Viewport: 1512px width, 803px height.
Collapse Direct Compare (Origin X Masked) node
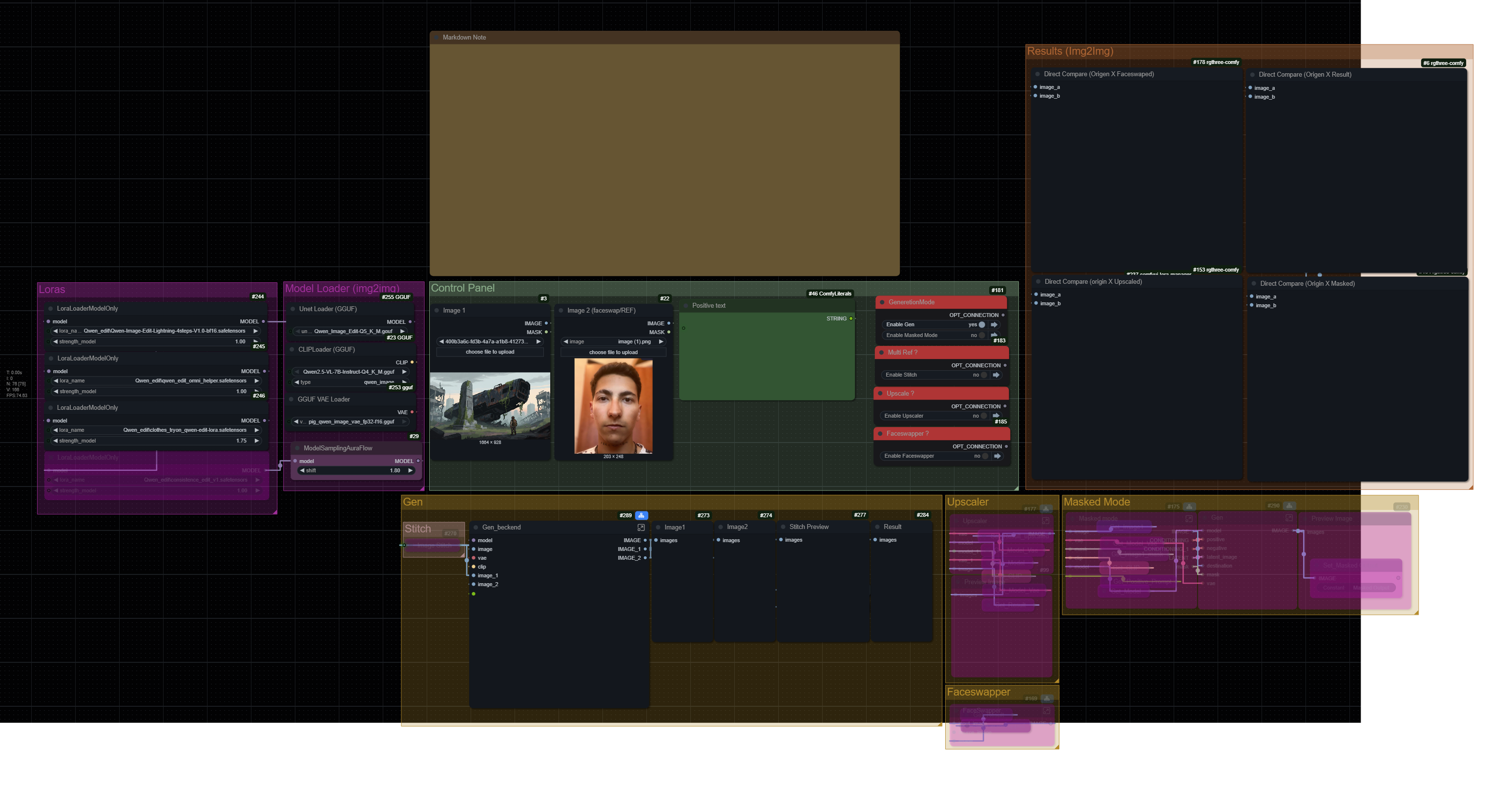coord(1254,284)
